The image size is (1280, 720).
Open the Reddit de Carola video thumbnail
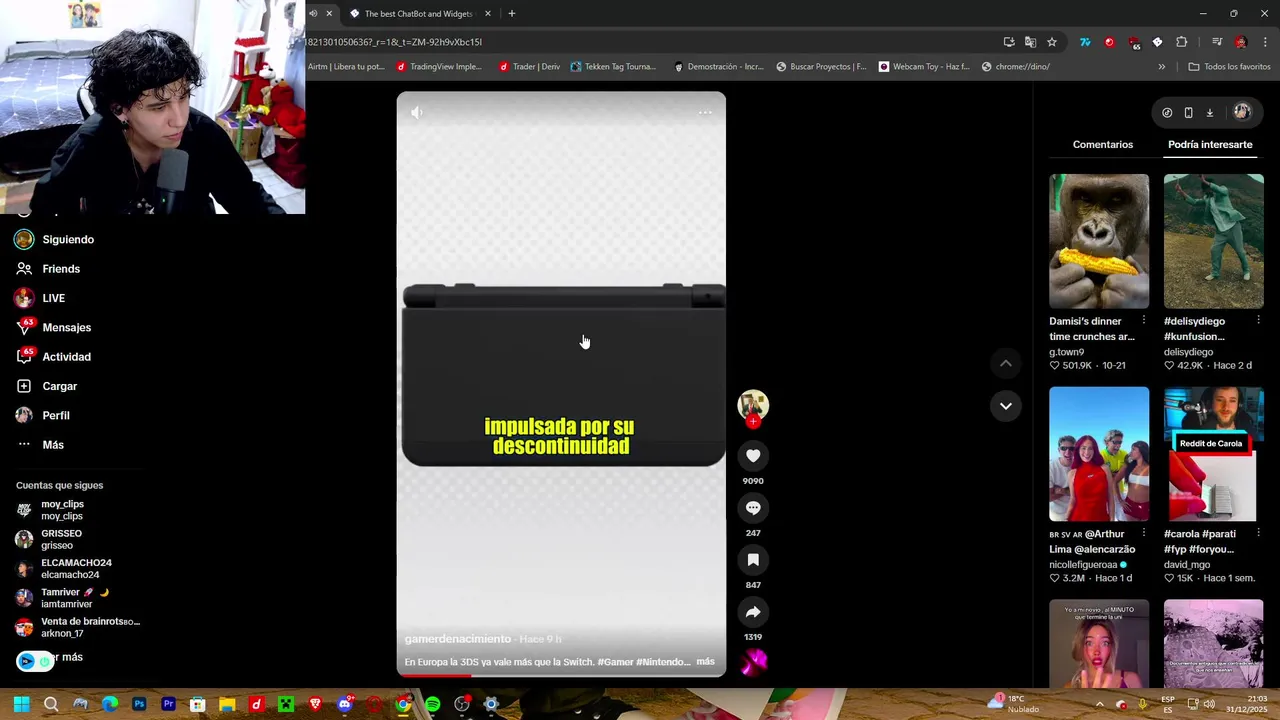pyautogui.click(x=1214, y=454)
